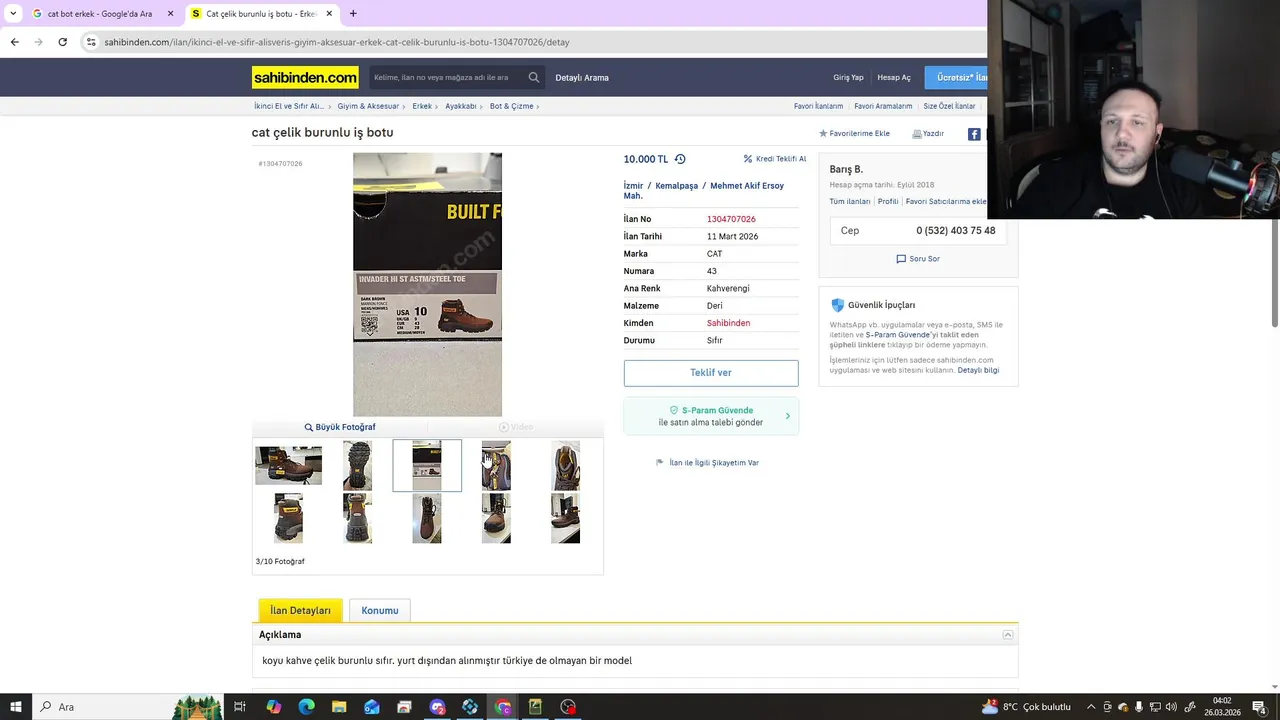This screenshot has height=720, width=1280.
Task: Click the Ücretsiz İlan button
Action: point(956,77)
